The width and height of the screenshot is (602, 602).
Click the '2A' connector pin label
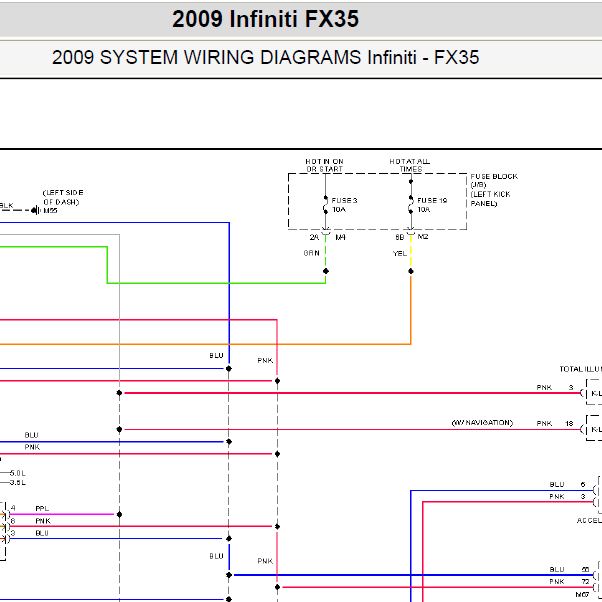click(314, 237)
